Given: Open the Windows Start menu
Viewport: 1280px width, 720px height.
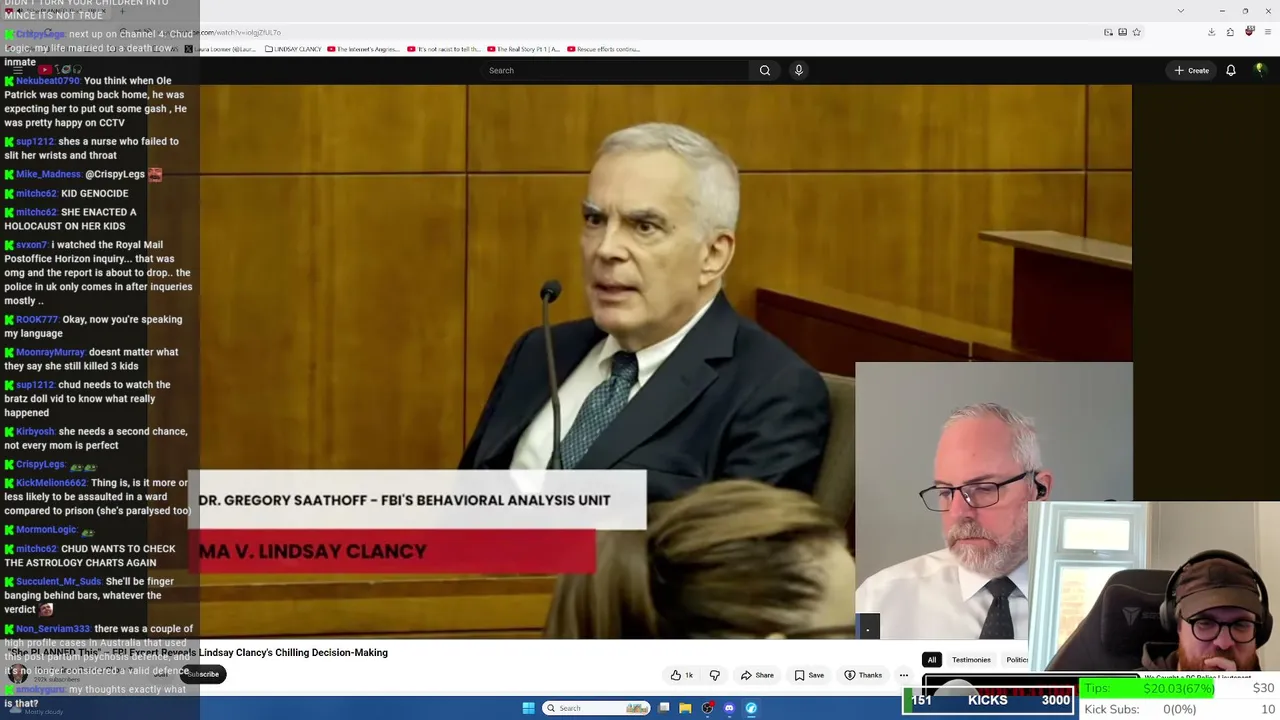Looking at the screenshot, I should click(529, 708).
